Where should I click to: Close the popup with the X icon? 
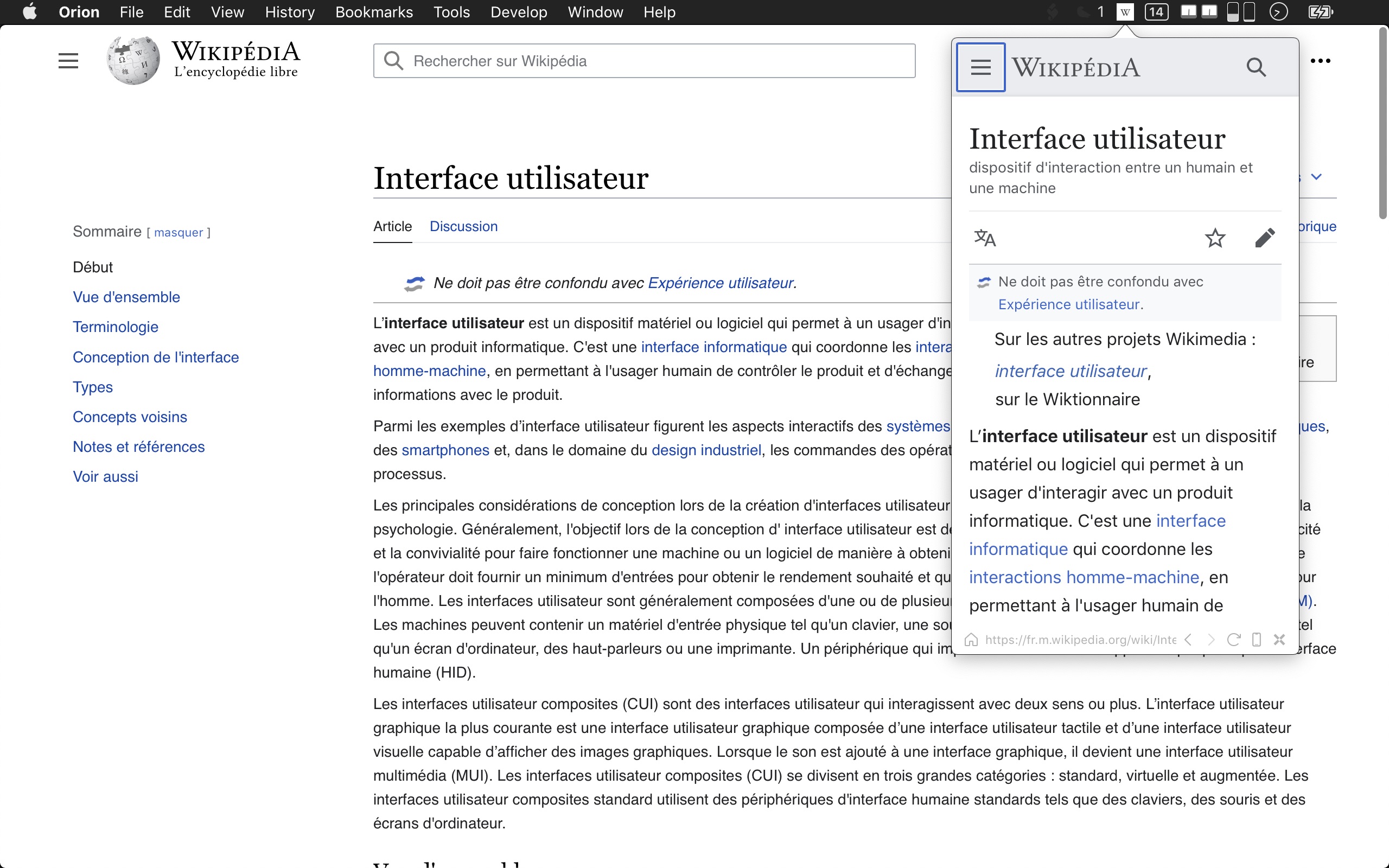tap(1279, 640)
